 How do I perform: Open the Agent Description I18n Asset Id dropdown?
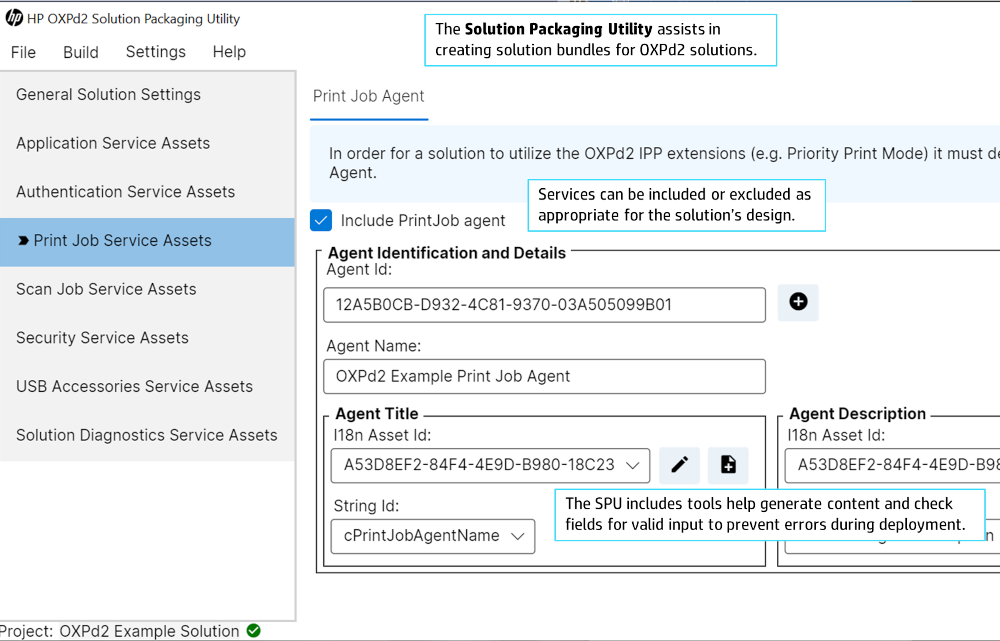pyautogui.click(x=892, y=465)
